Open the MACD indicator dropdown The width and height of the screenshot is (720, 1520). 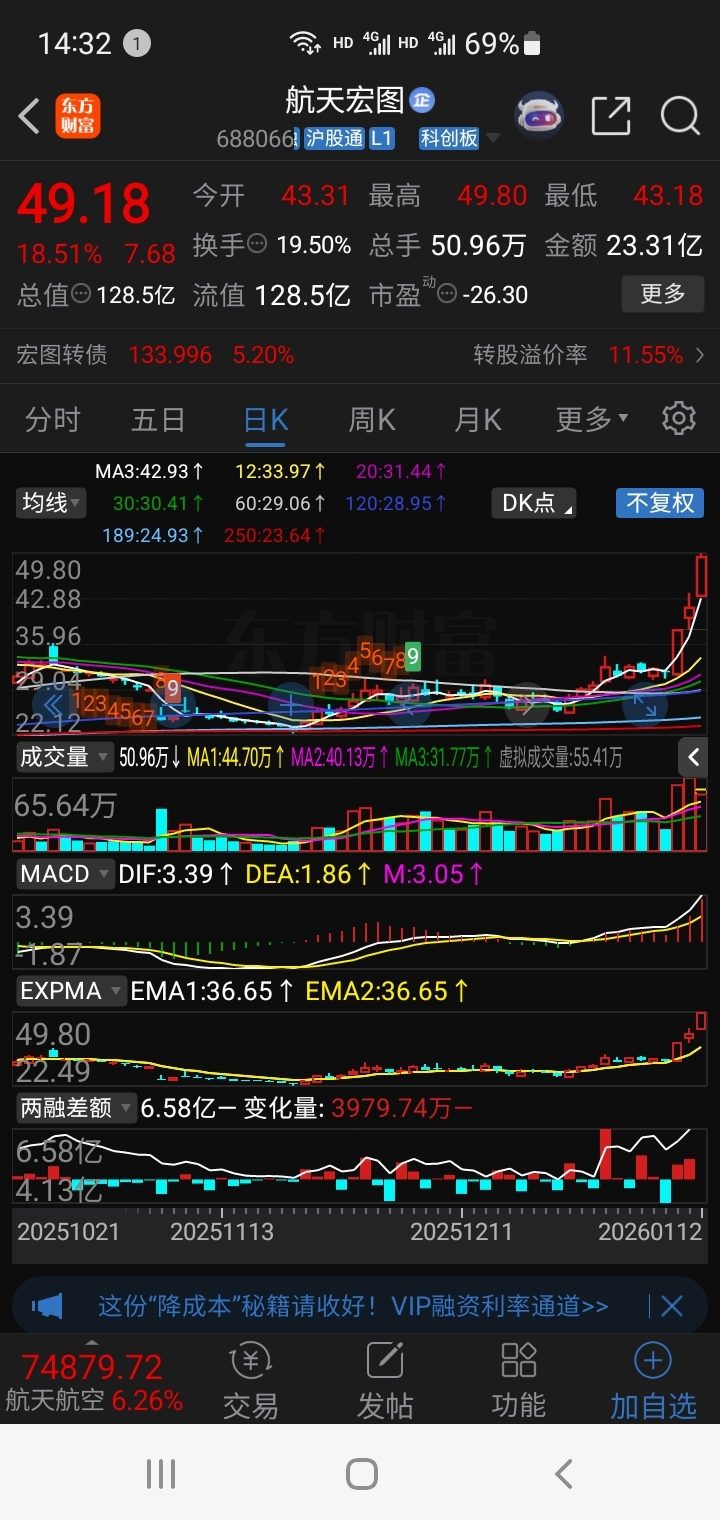(x=63, y=873)
